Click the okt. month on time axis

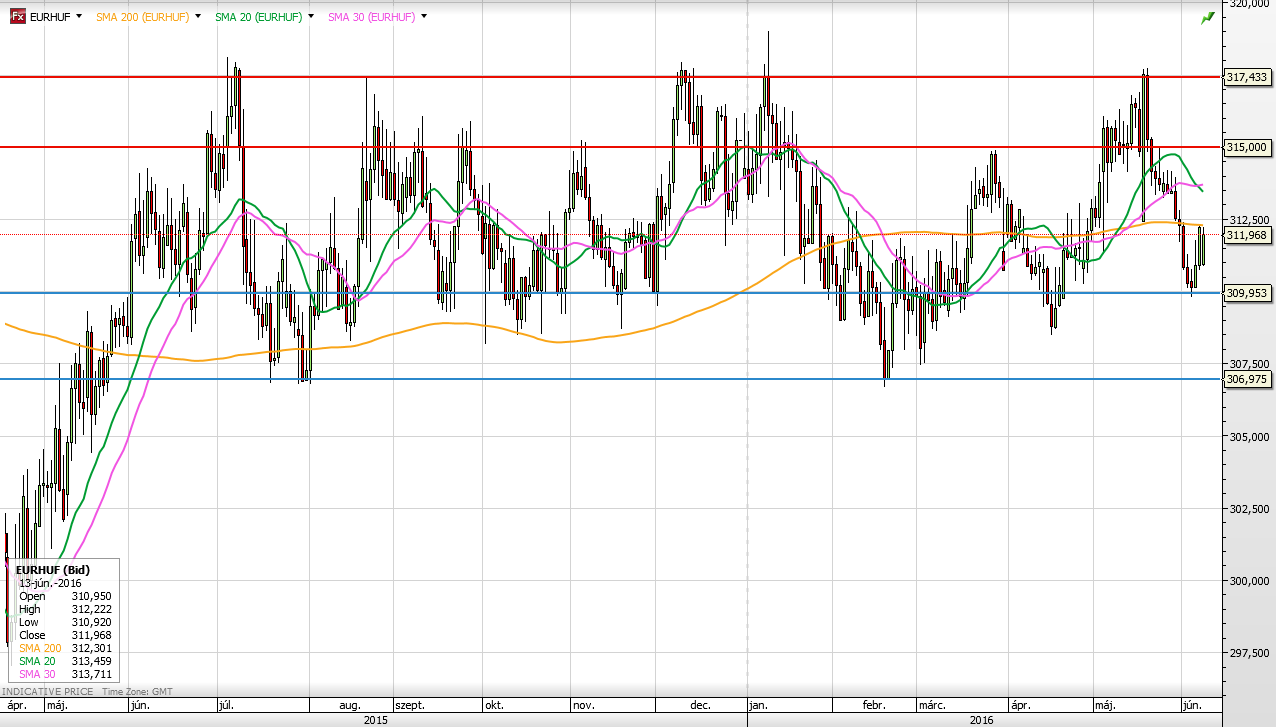pos(493,705)
